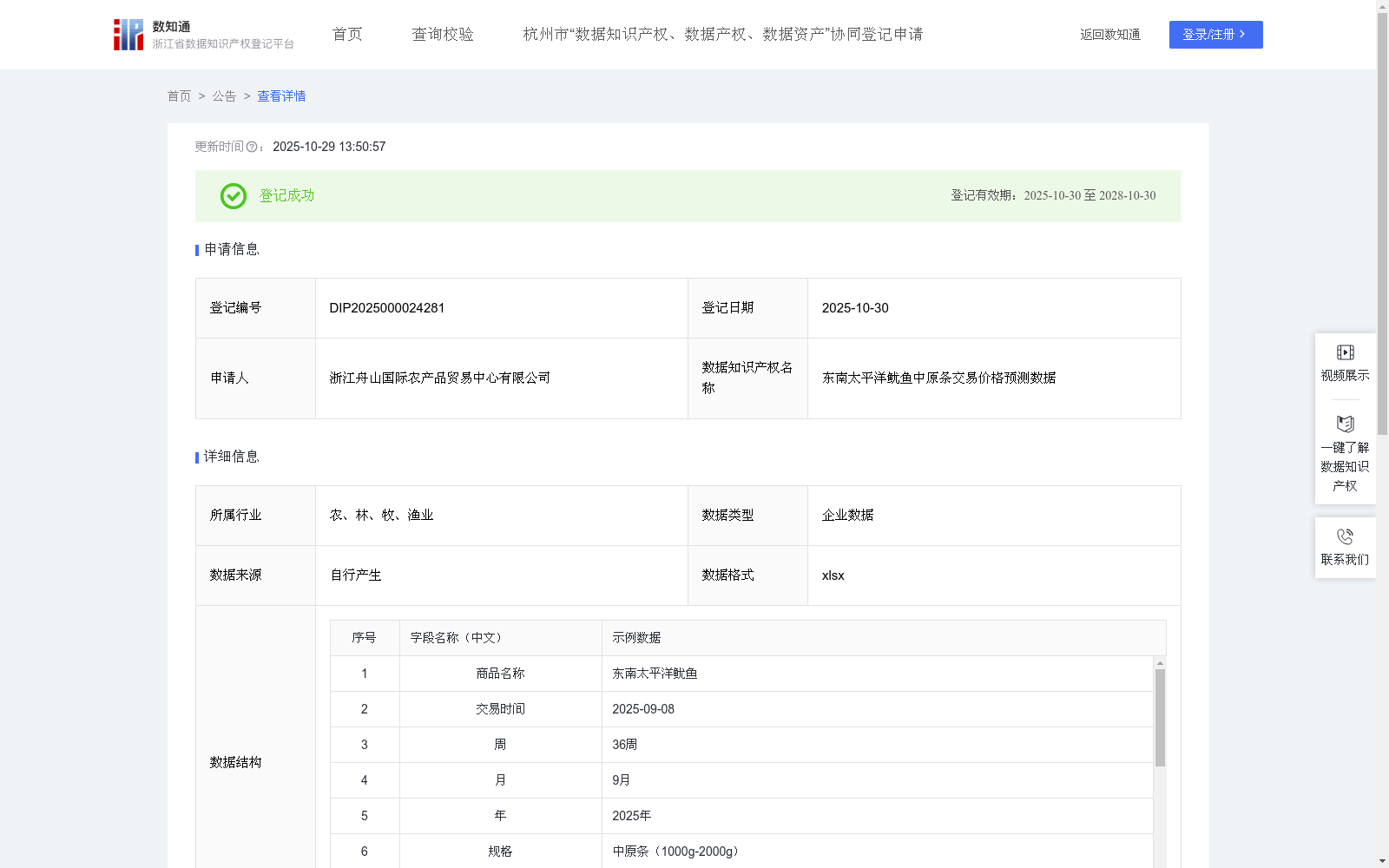Click sample value 中原条(1000g-2000g)
Screen dimensions: 1389x868
678,852
